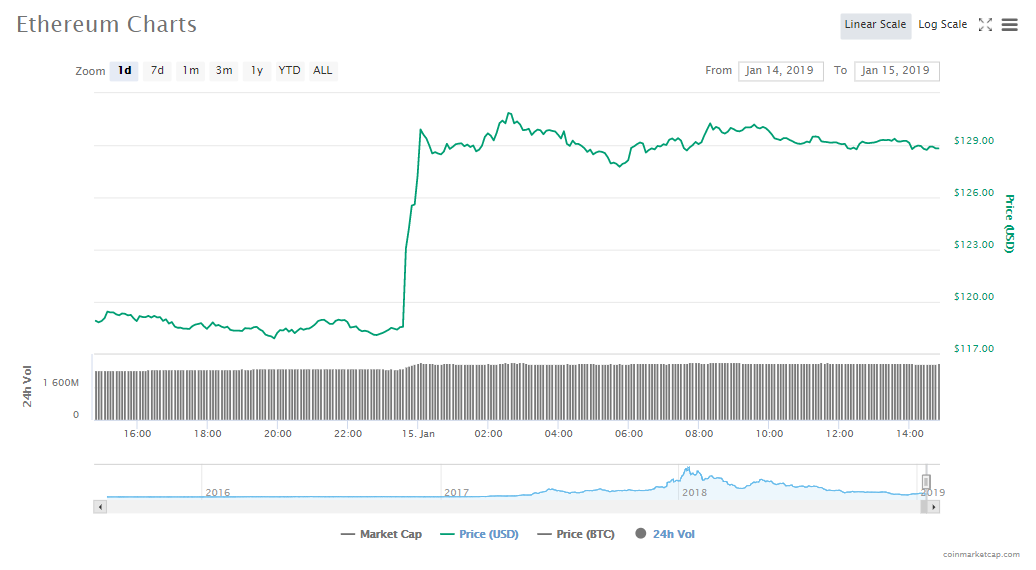The height and width of the screenshot is (570, 1036).
Task: Click the navigator scrollbar right arrow
Action: [x=933, y=507]
